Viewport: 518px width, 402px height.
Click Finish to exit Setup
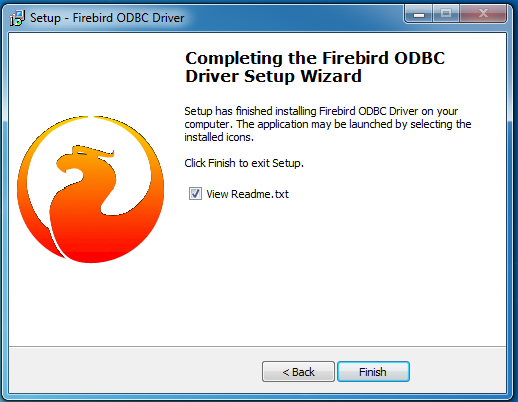(x=373, y=372)
